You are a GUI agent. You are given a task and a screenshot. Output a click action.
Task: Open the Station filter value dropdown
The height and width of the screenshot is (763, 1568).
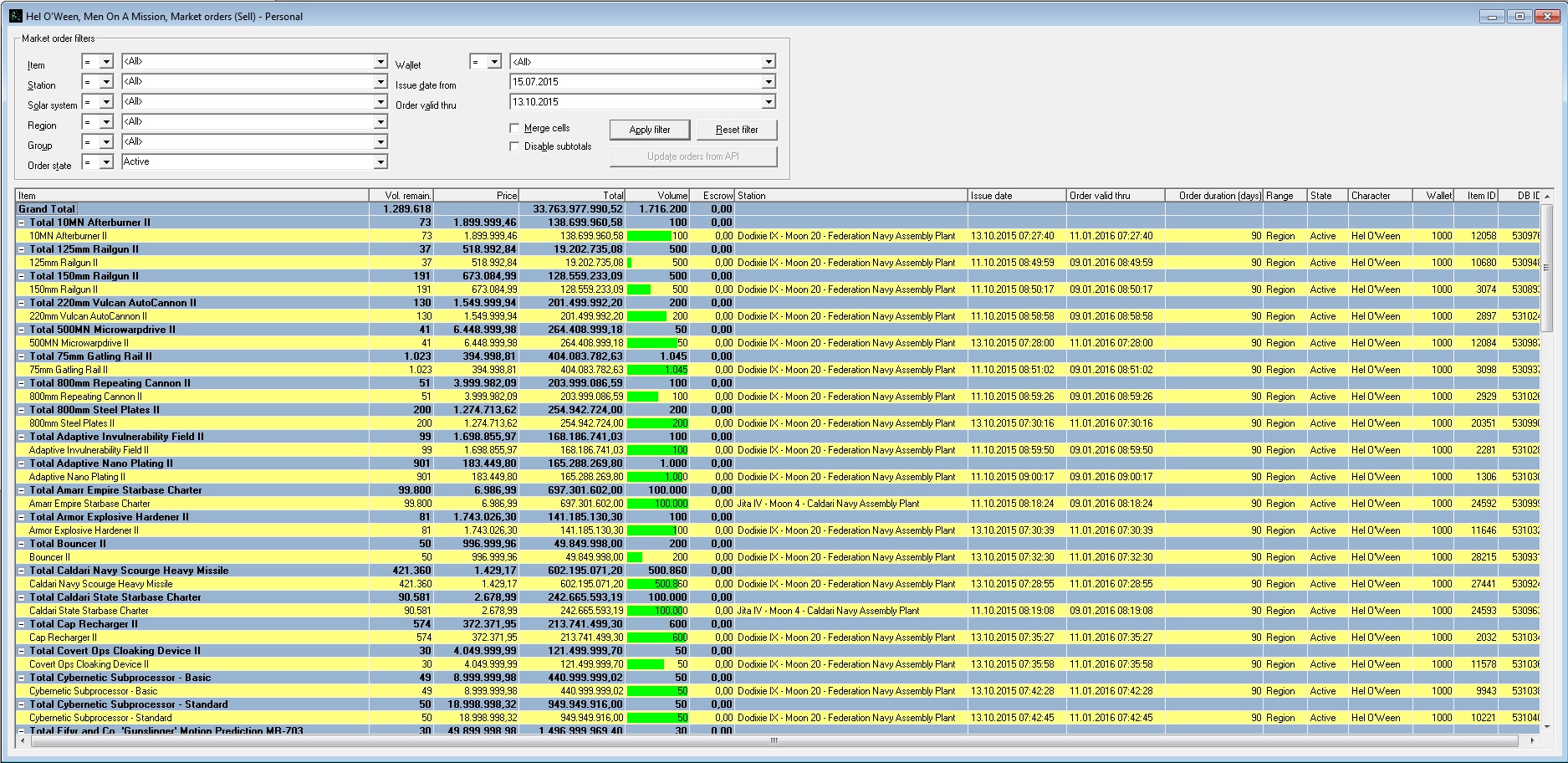(381, 82)
